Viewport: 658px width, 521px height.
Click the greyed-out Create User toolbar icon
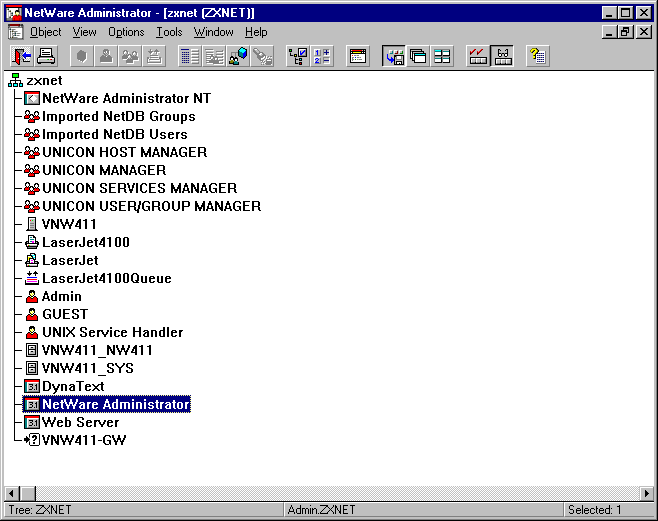pos(106,56)
